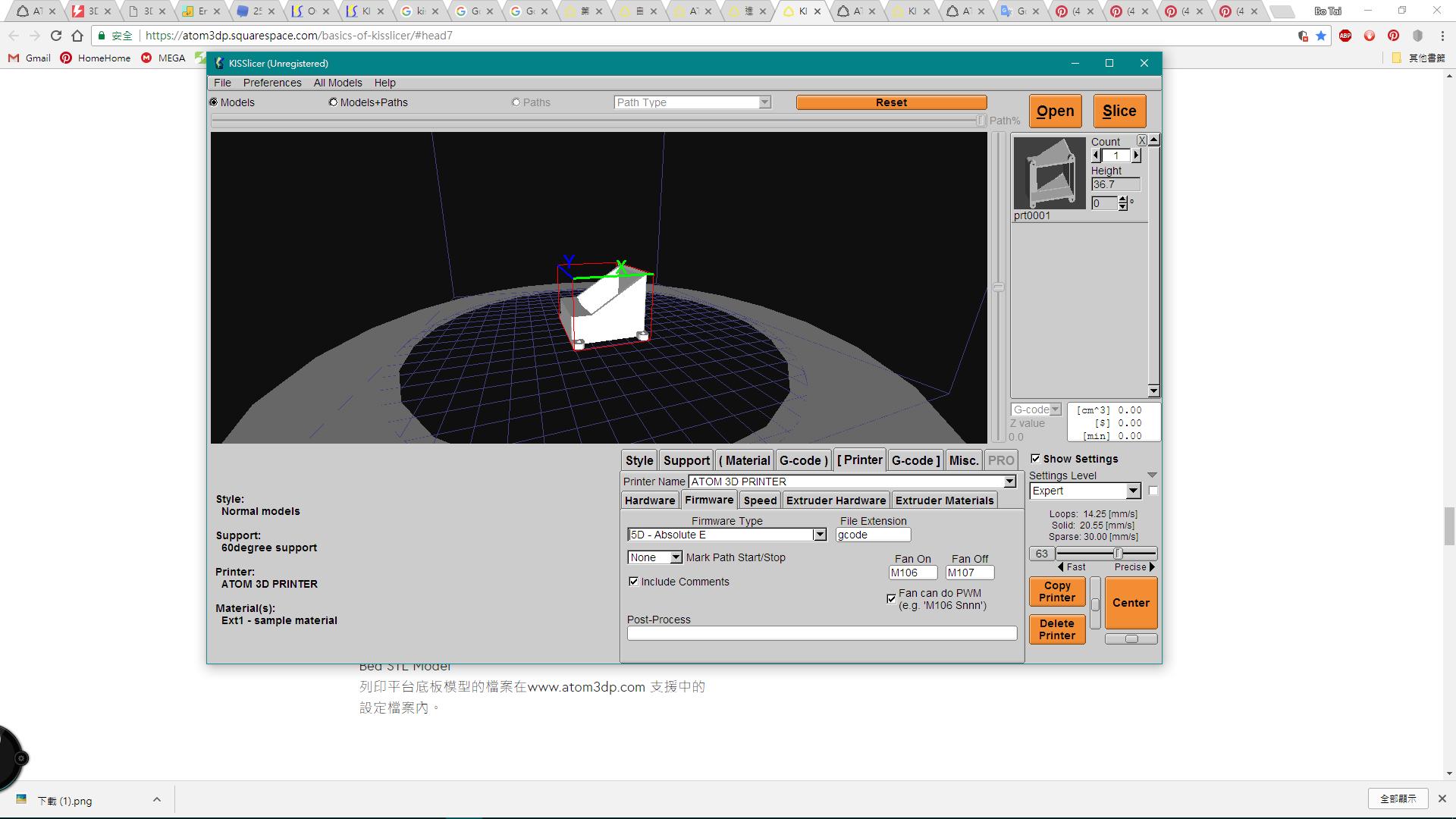Click the Fast left arrow under speed slider
This screenshot has height=819, width=1456.
[1060, 567]
